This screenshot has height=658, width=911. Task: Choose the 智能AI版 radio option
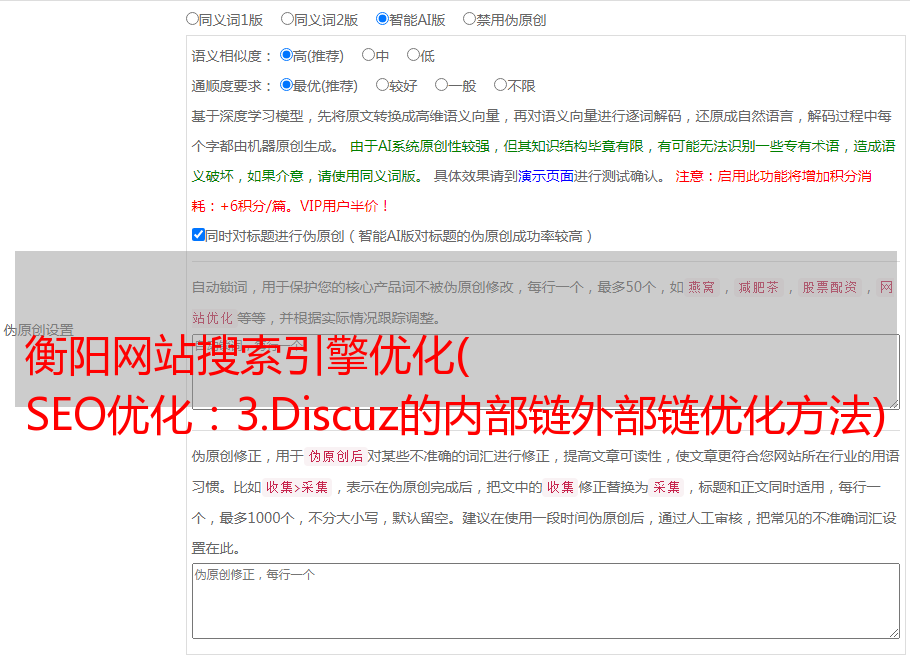point(382,19)
